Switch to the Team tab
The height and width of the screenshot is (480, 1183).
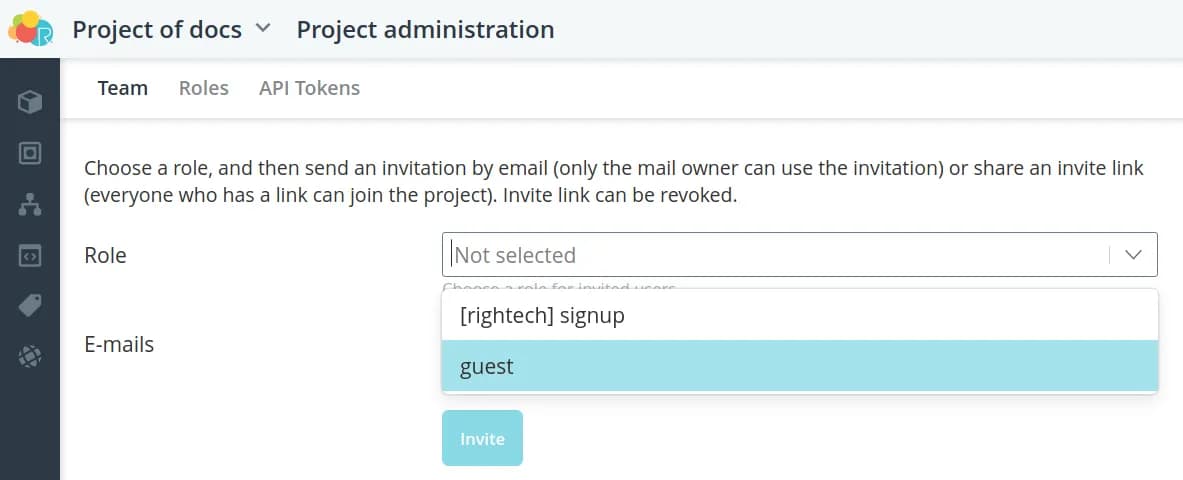tap(123, 88)
